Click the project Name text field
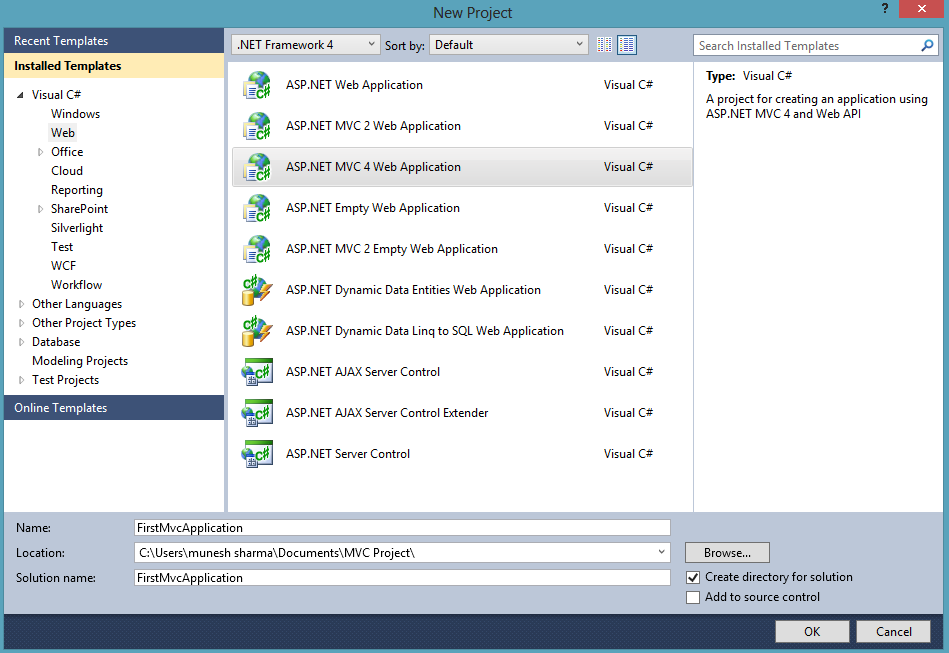The width and height of the screenshot is (949, 653). coord(402,528)
